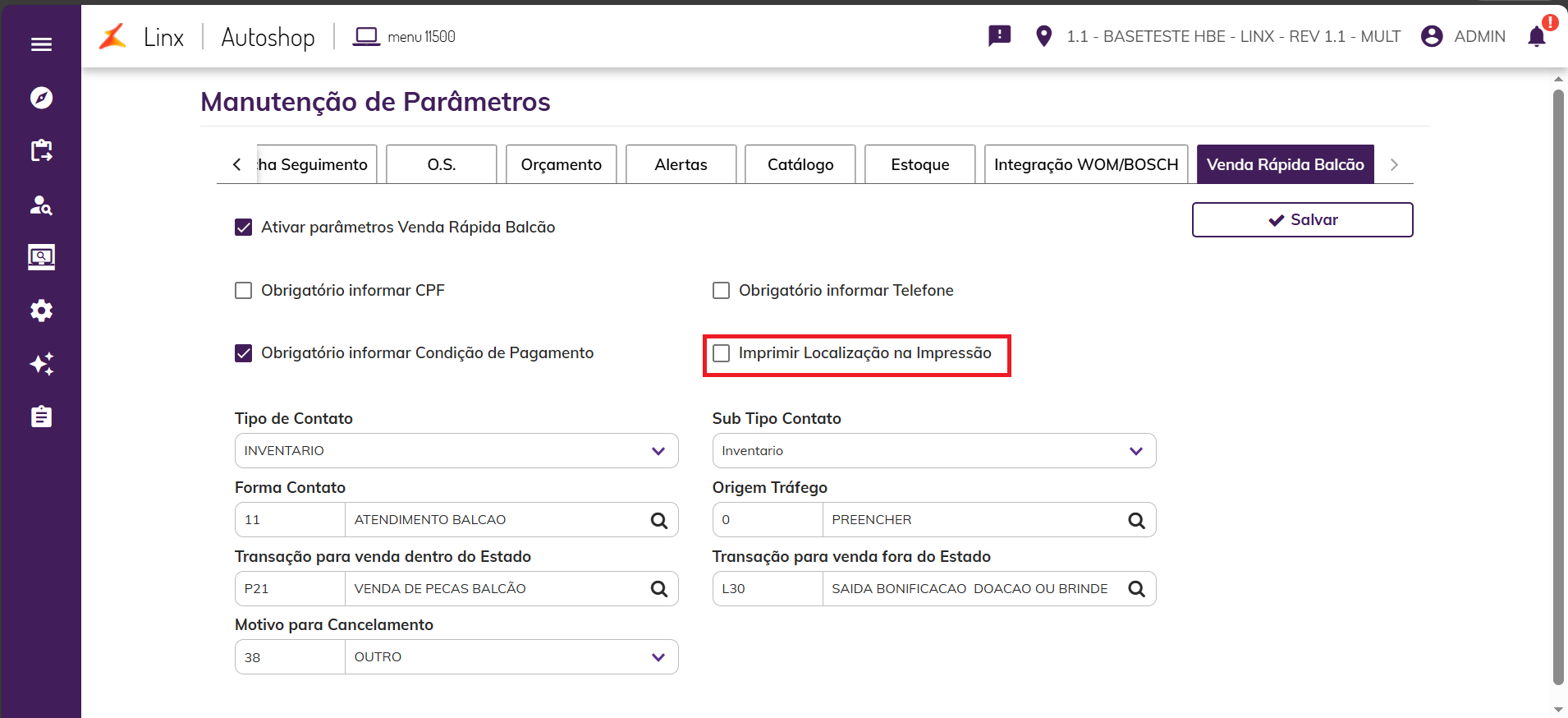The height and width of the screenshot is (718, 1568).
Task: Open the hamburger menu in sidebar
Action: (x=41, y=44)
